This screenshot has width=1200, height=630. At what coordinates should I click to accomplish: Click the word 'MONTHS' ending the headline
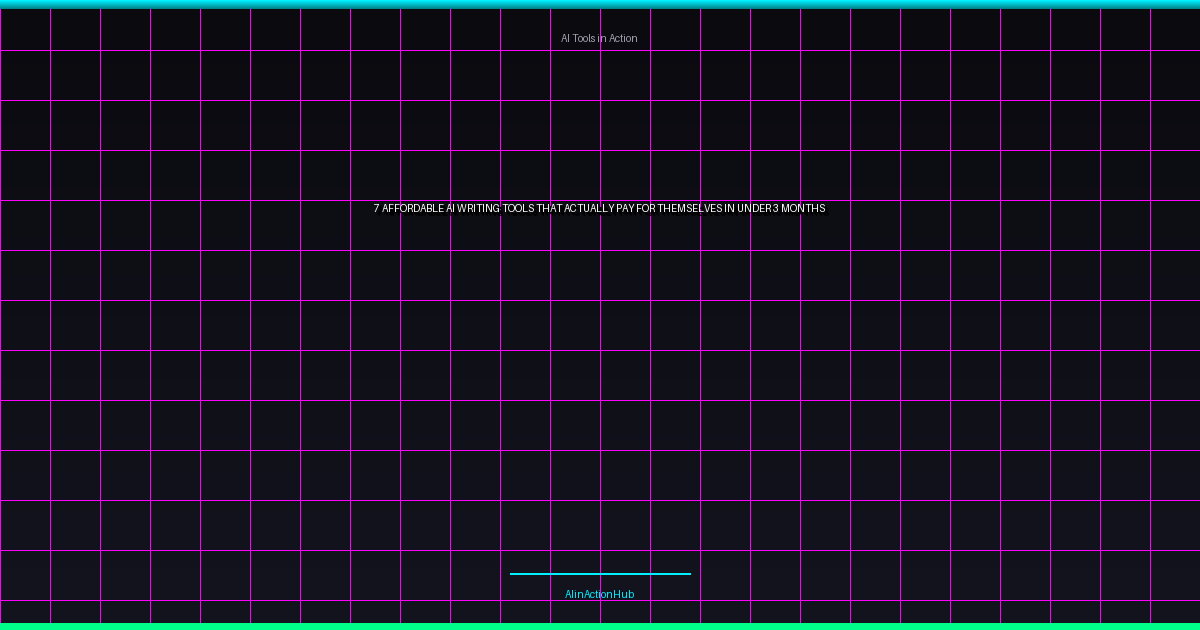click(803, 209)
